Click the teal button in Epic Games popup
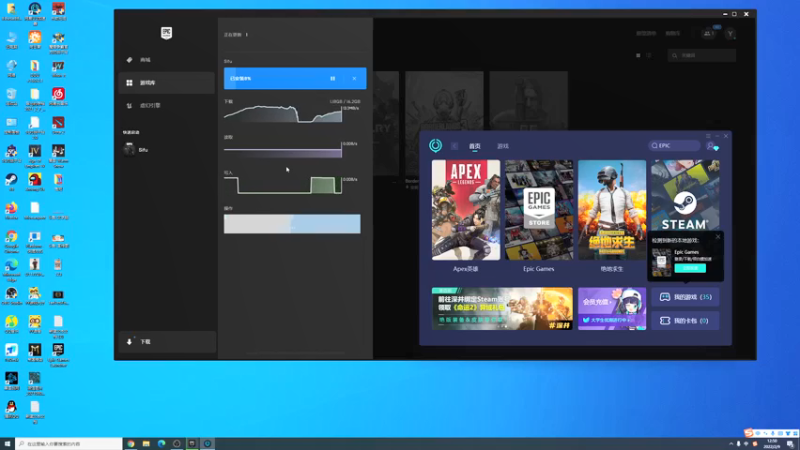This screenshot has height=450, width=800. point(690,268)
